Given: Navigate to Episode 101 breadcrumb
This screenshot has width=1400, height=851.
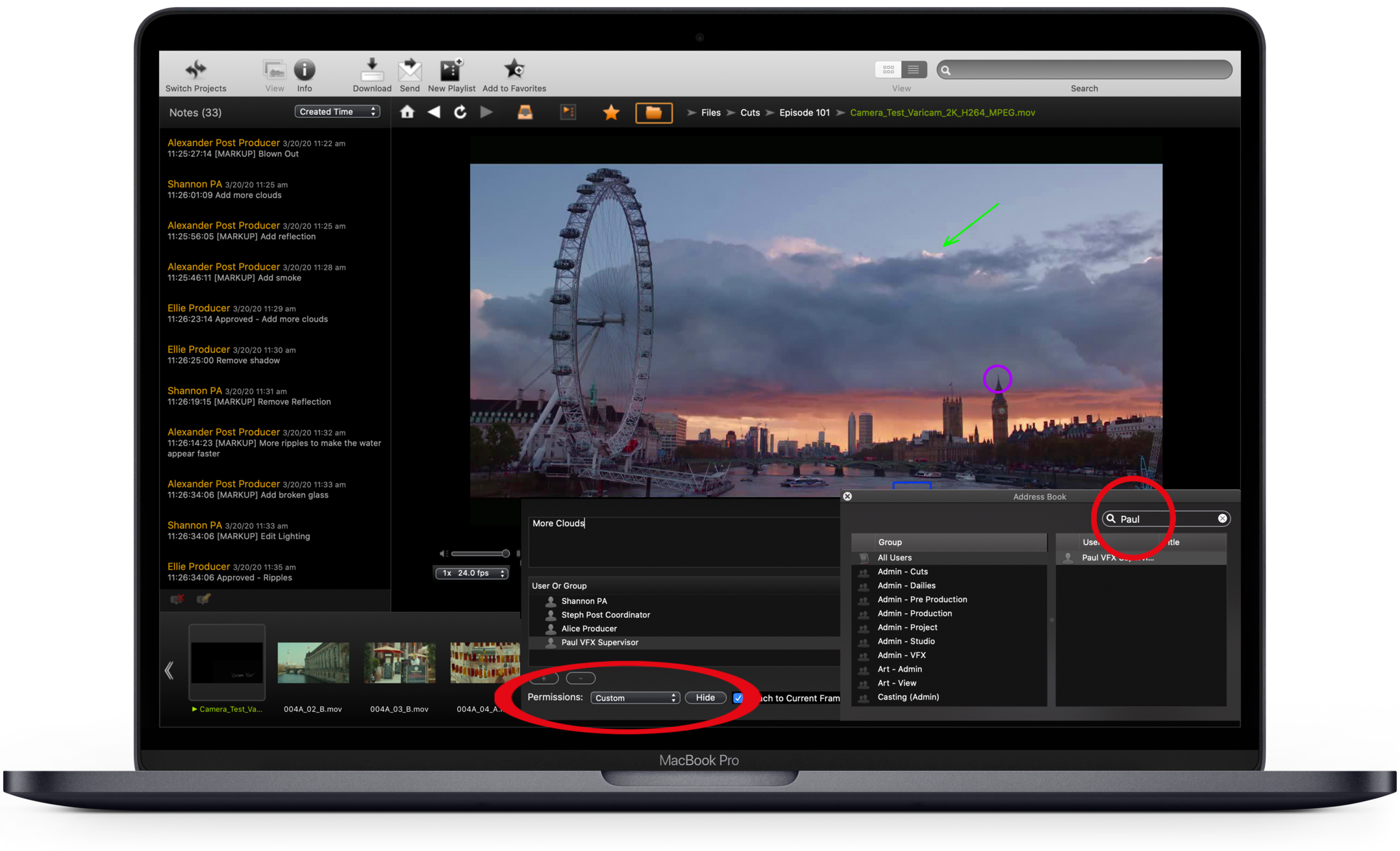Looking at the screenshot, I should (x=804, y=112).
